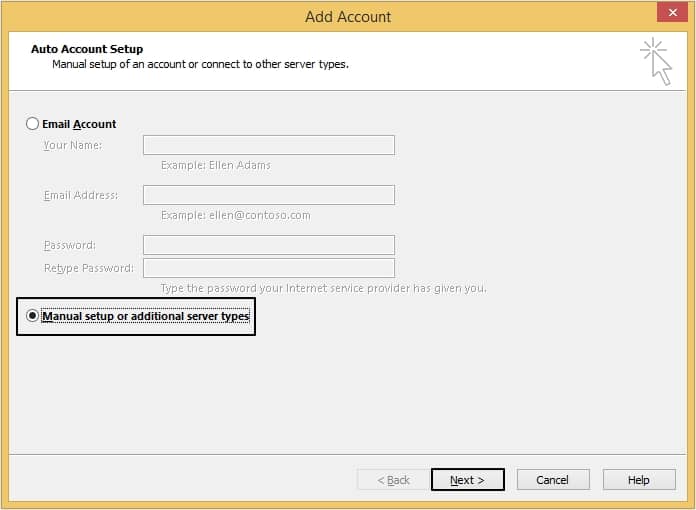Viewport: 696px width, 510px height.
Task: Click 'Example: ellen@contoso.com' hint text
Action: coord(236,215)
